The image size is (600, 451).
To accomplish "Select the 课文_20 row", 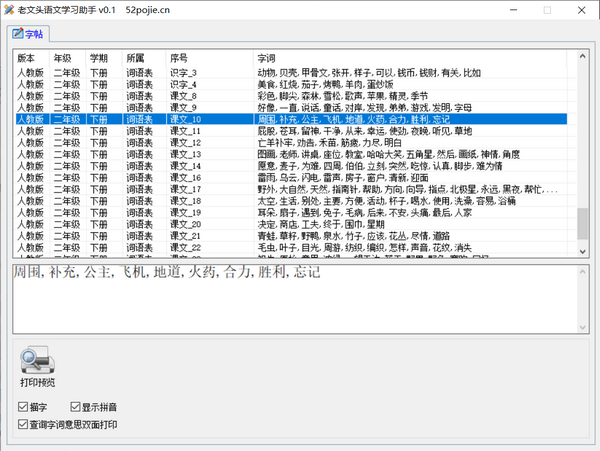I will tap(186, 224).
